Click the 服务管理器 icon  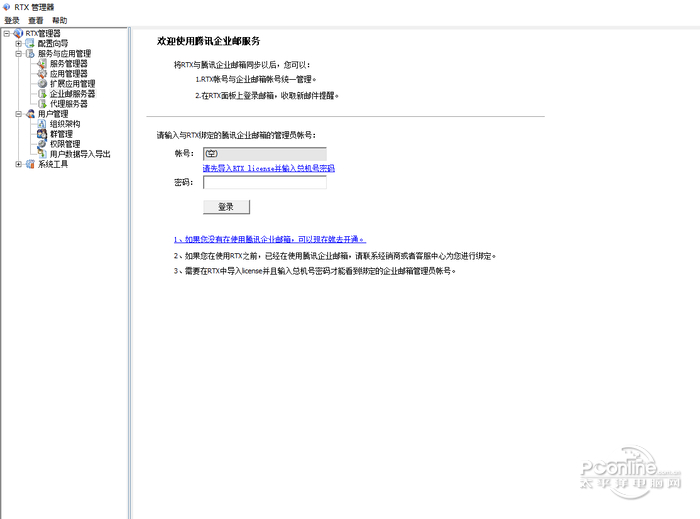[x=42, y=64]
